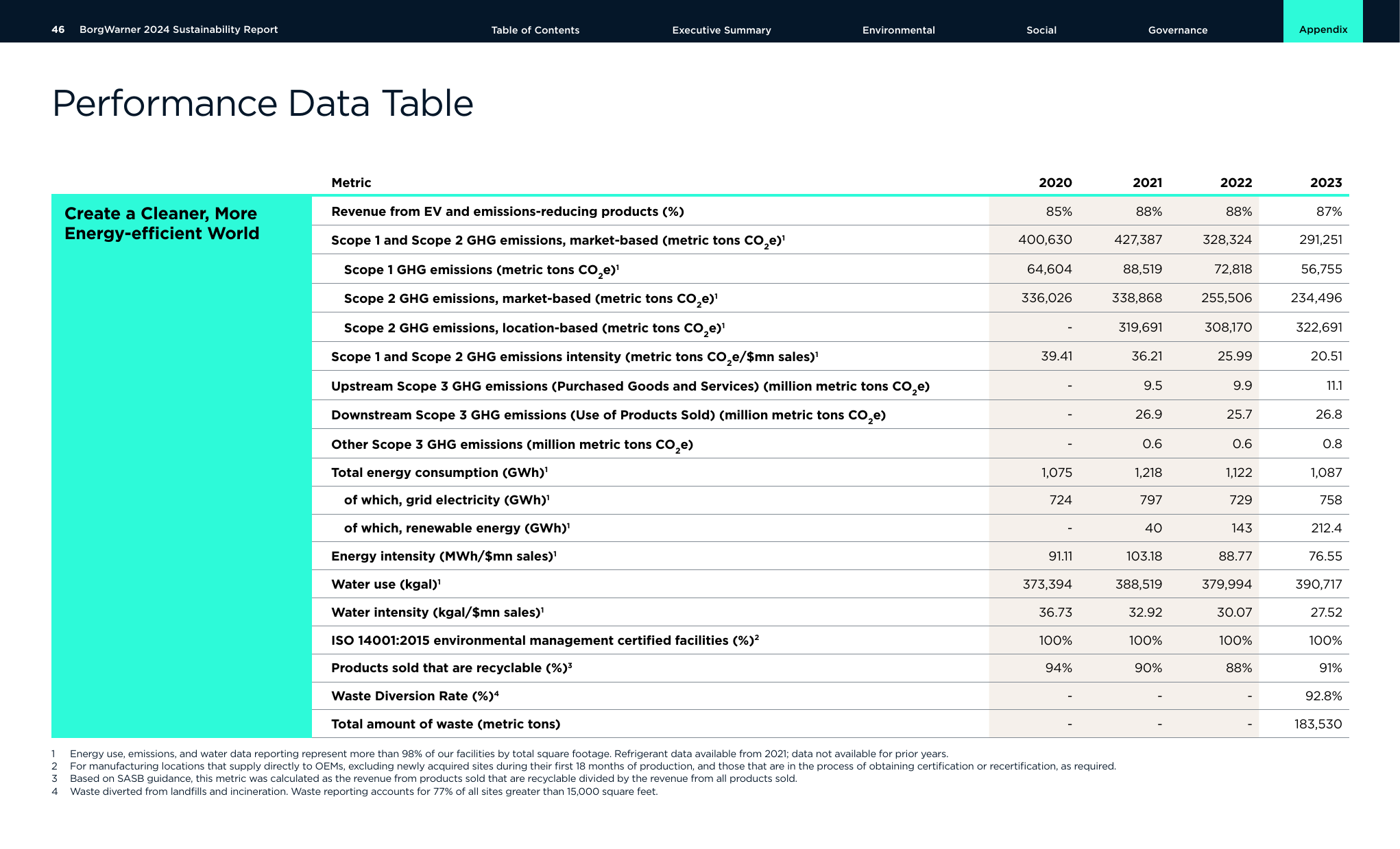Click the 92.8% waste diversion value
The image size is (1400, 849).
tap(1323, 696)
